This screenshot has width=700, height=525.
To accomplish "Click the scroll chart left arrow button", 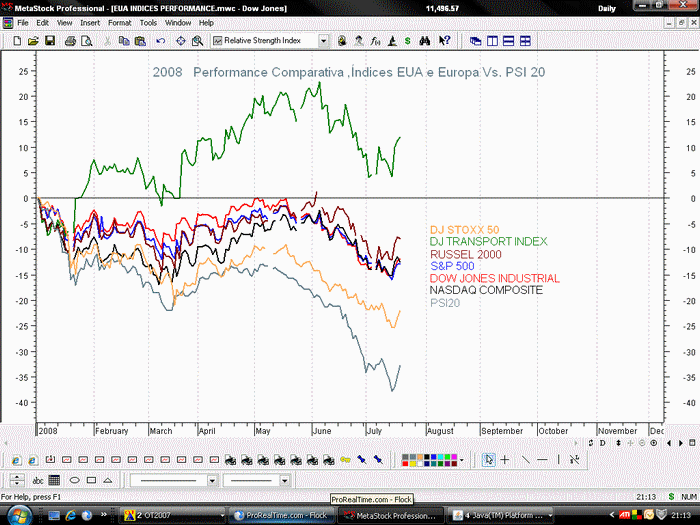I will tap(669, 443).
